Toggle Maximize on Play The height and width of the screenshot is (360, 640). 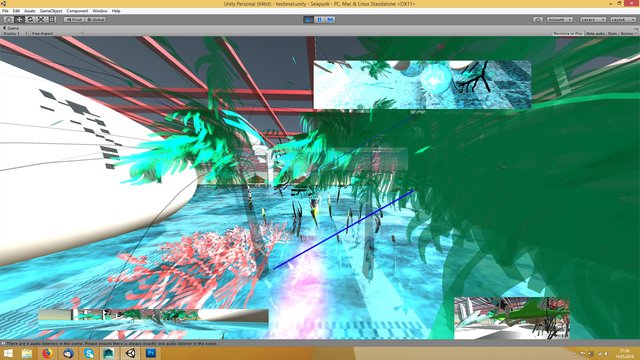(x=568, y=33)
